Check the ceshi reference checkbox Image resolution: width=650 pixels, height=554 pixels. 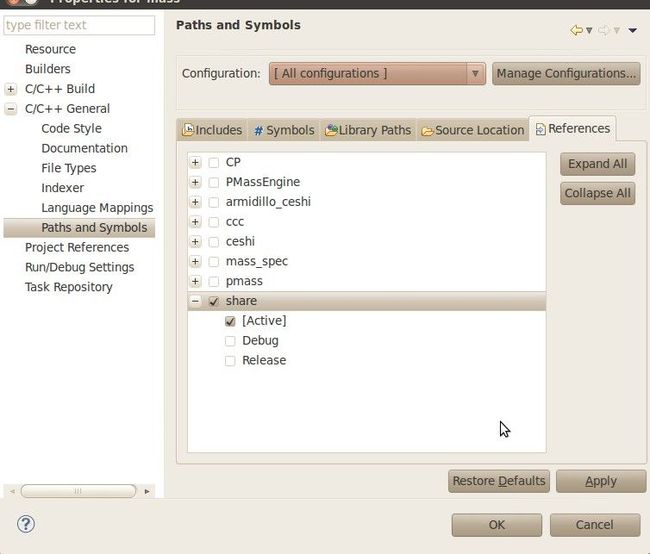pos(213,242)
